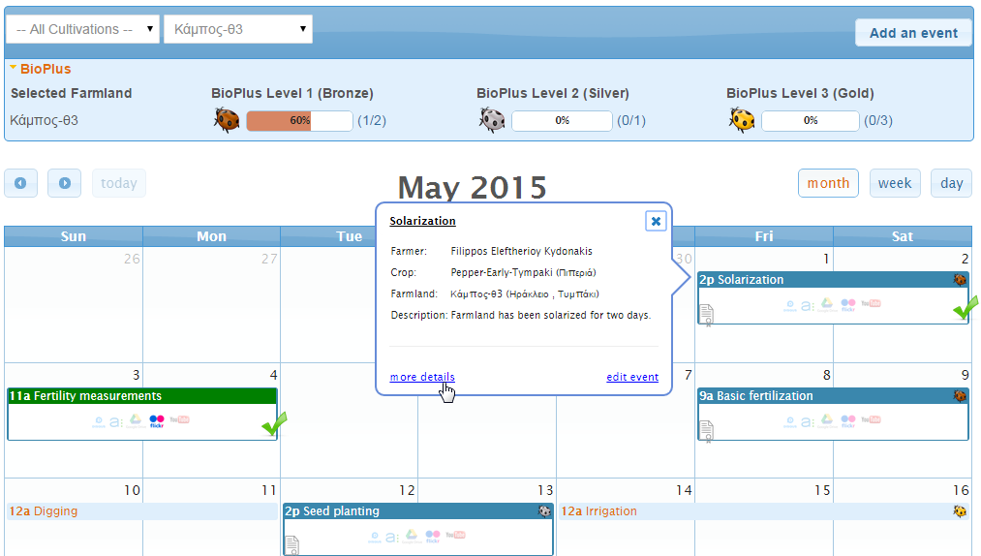
Task: Click Flickr icon in Seed planting event
Action: pyautogui.click(x=433, y=536)
